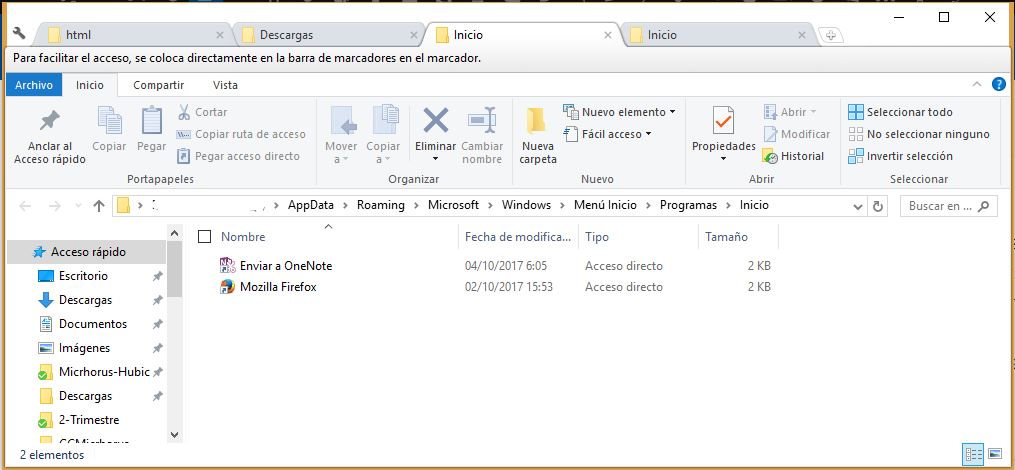Click the Eliminar red X icon
The image size is (1015, 470).
(x=435, y=121)
